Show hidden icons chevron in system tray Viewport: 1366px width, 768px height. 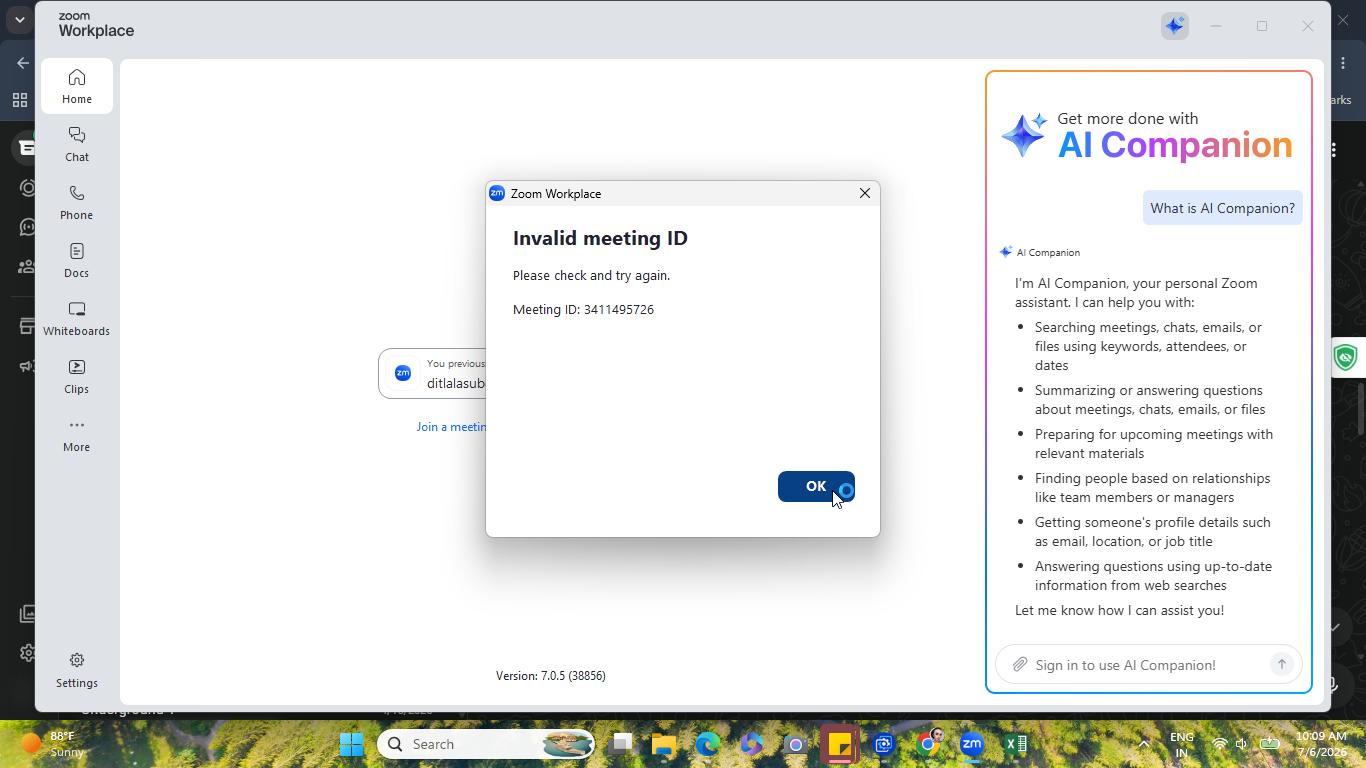click(x=1144, y=744)
